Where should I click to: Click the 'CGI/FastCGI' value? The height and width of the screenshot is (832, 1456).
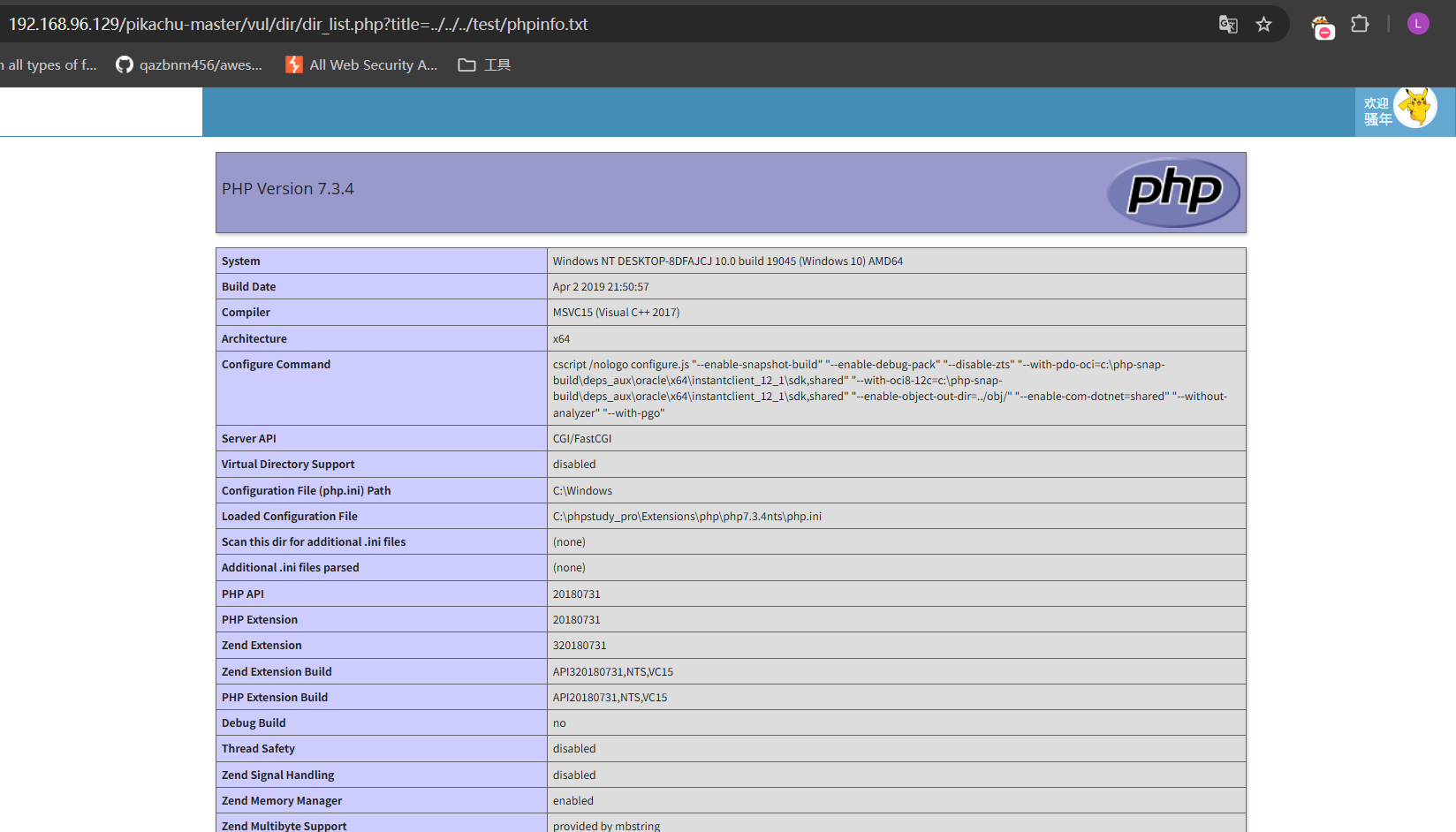click(582, 439)
